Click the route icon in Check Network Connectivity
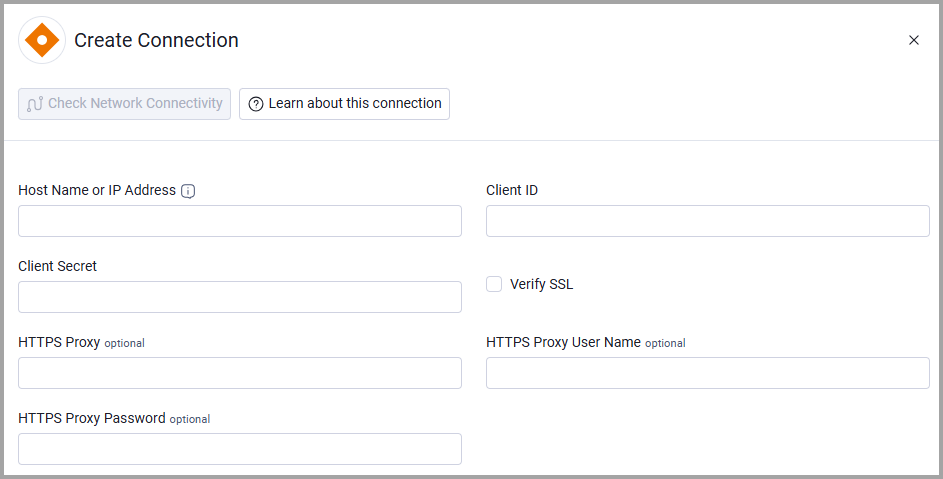The width and height of the screenshot is (943, 479). pos(35,104)
